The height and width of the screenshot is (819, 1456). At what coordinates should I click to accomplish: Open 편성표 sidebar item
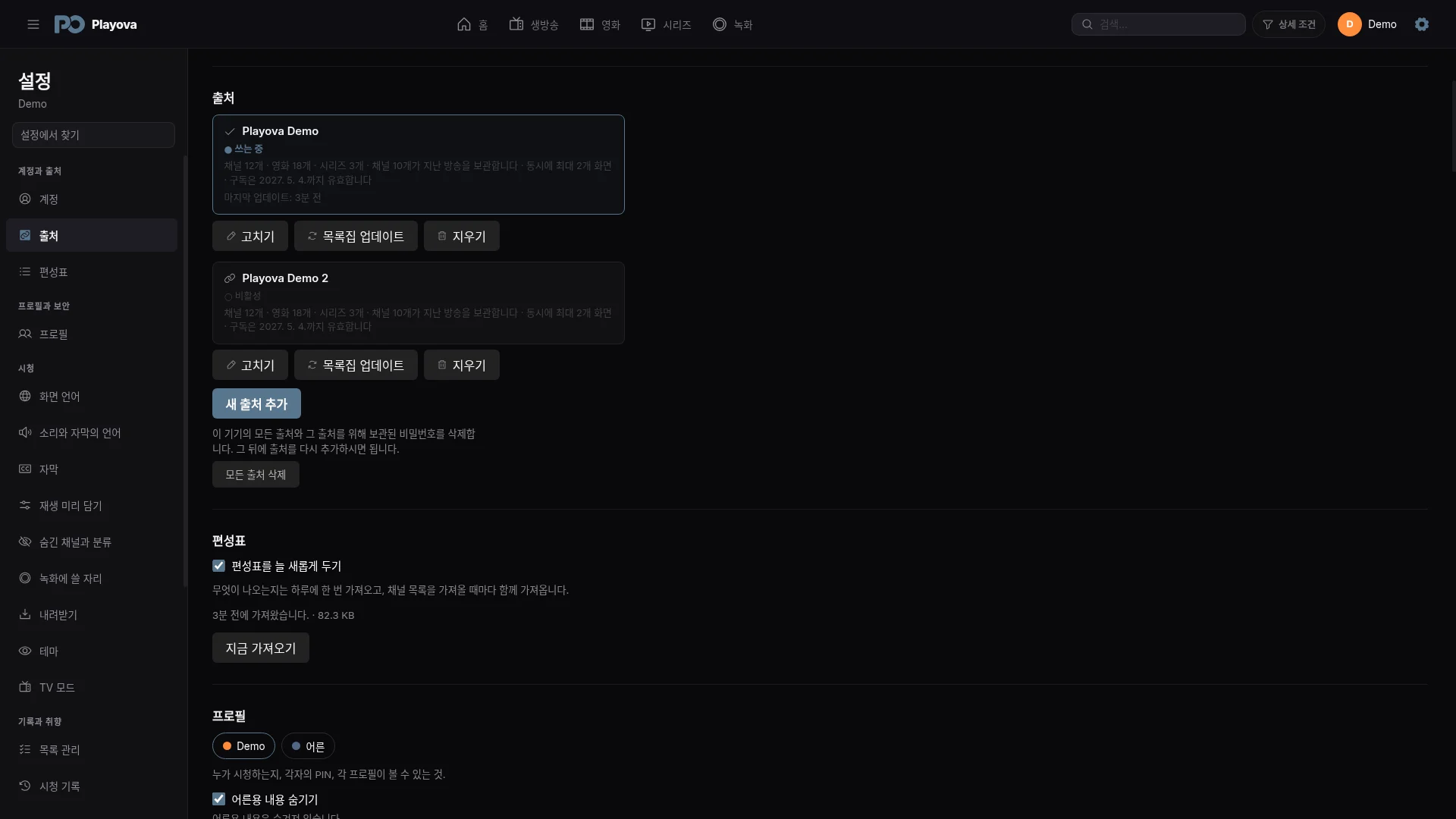click(92, 271)
